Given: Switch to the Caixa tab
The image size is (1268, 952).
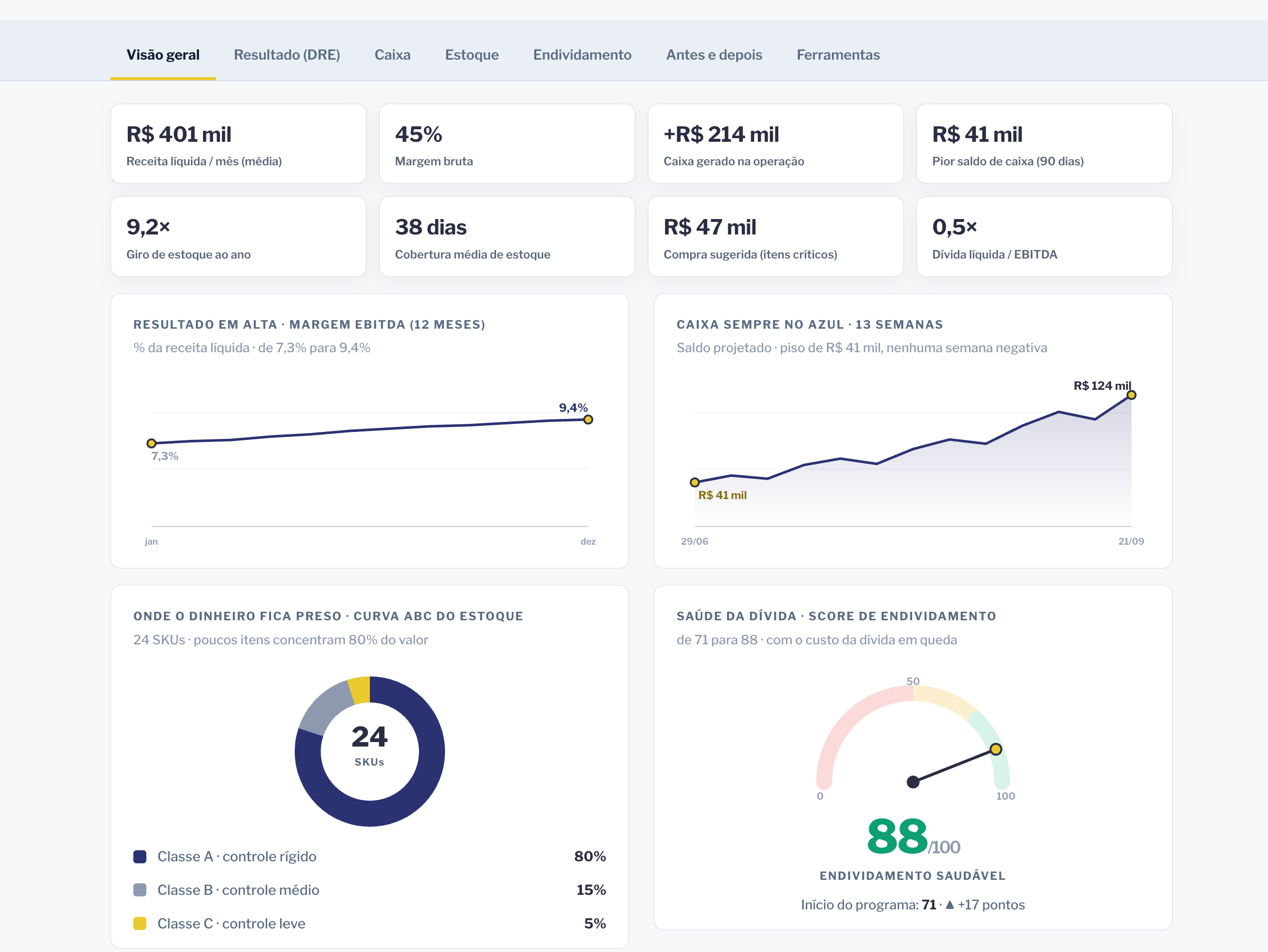Looking at the screenshot, I should point(392,55).
